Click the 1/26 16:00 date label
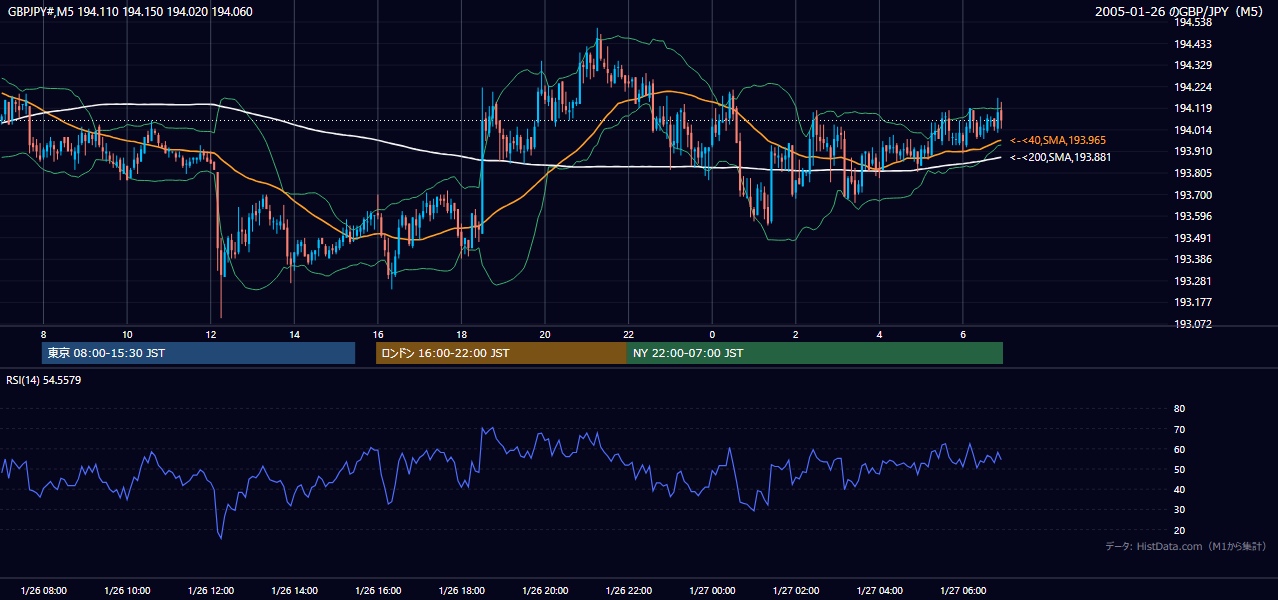The width and height of the screenshot is (1278, 600). point(378,591)
